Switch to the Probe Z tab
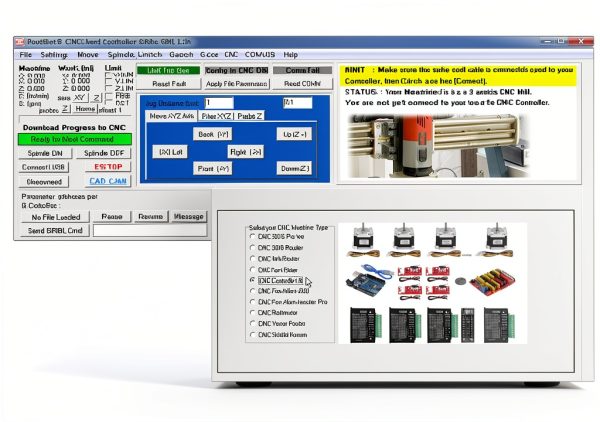This screenshot has width=600, height=422. [x=249, y=116]
